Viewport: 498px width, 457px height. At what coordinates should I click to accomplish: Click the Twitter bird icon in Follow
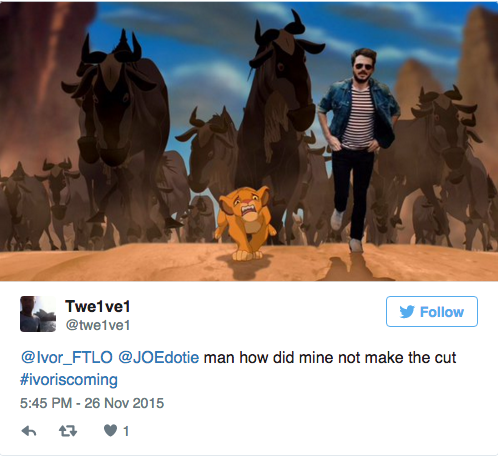[407, 312]
